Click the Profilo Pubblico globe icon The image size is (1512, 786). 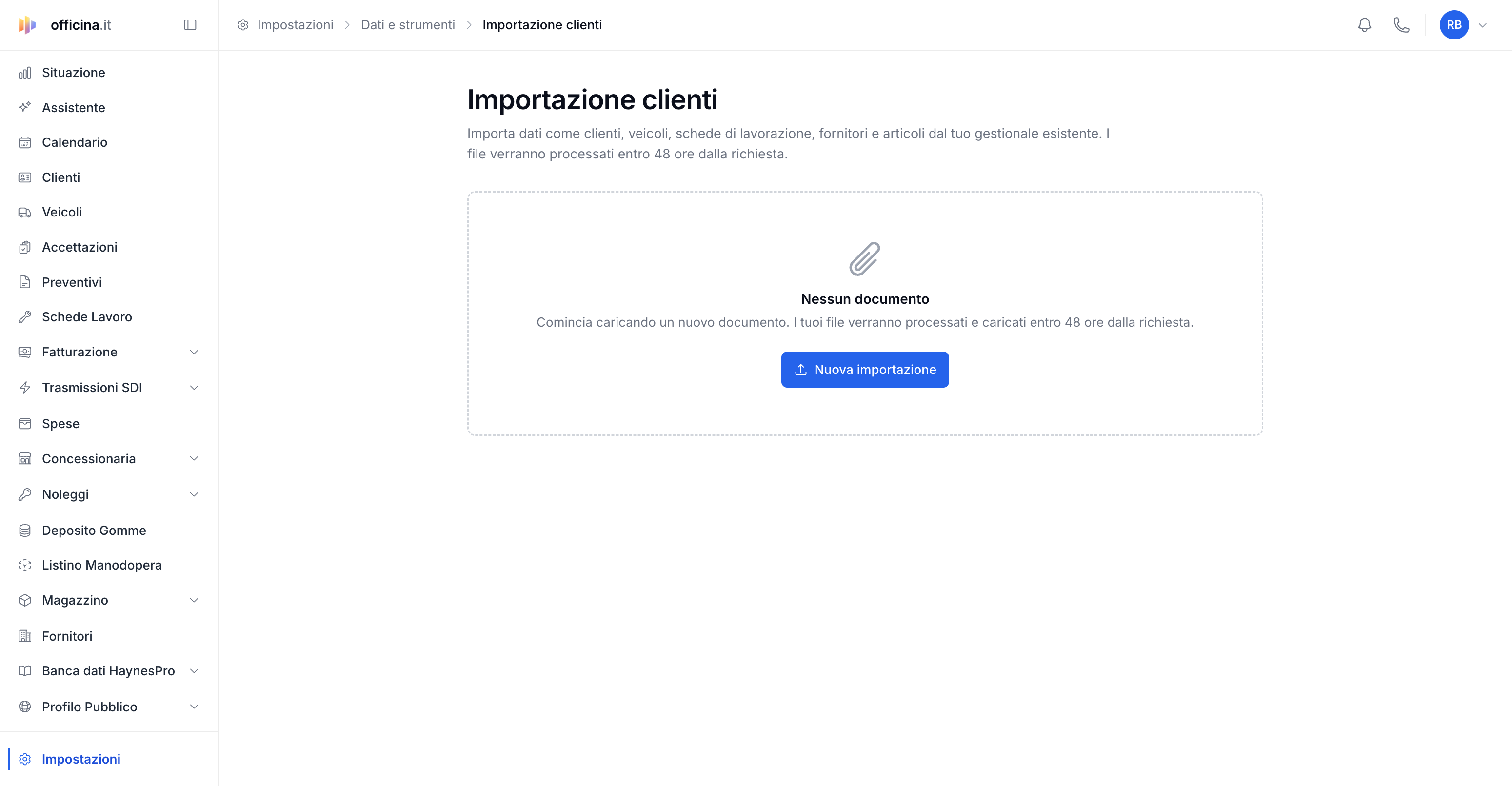(25, 707)
